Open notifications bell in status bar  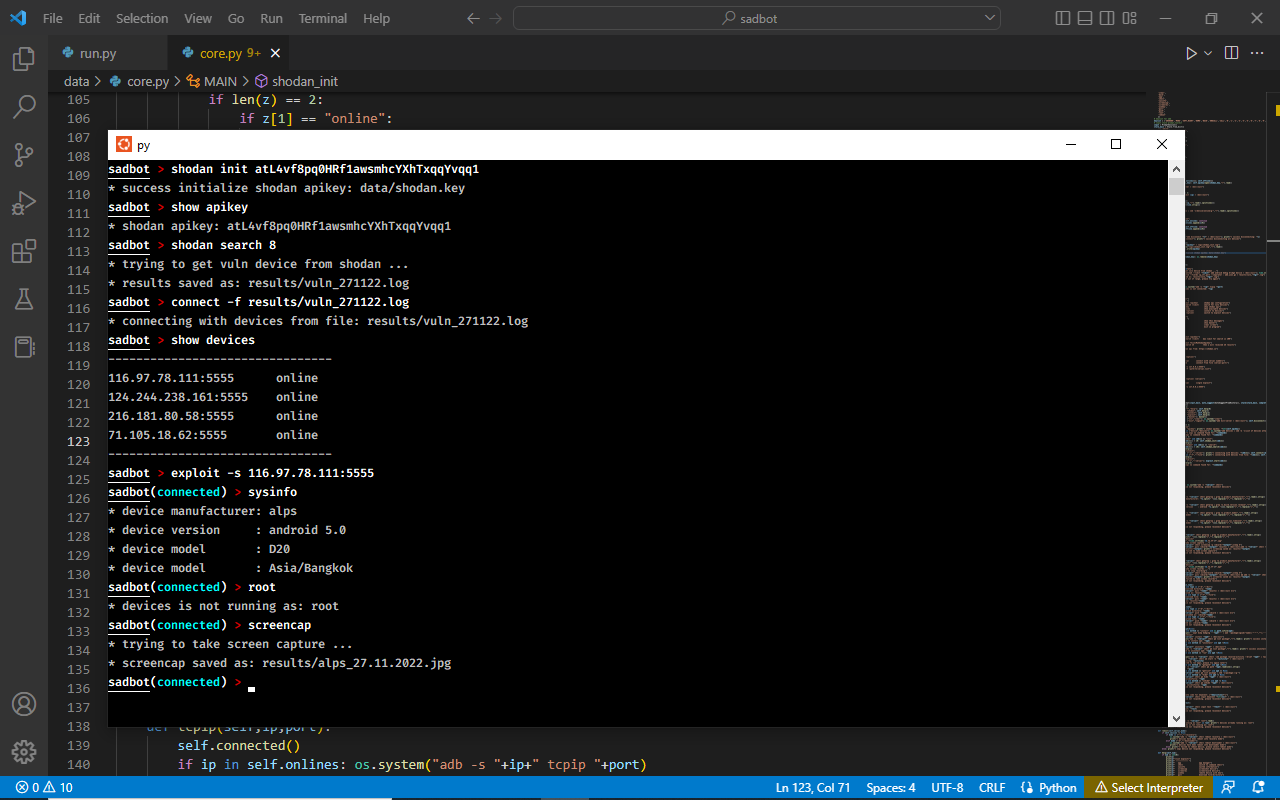point(1260,788)
